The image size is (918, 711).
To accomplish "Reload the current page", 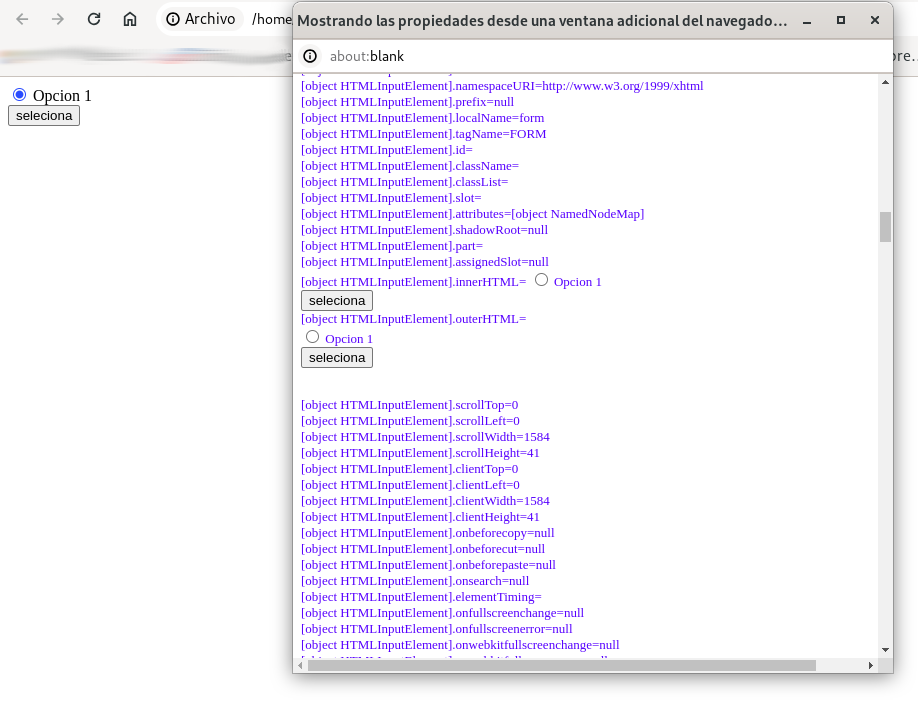I will tap(94, 19).
